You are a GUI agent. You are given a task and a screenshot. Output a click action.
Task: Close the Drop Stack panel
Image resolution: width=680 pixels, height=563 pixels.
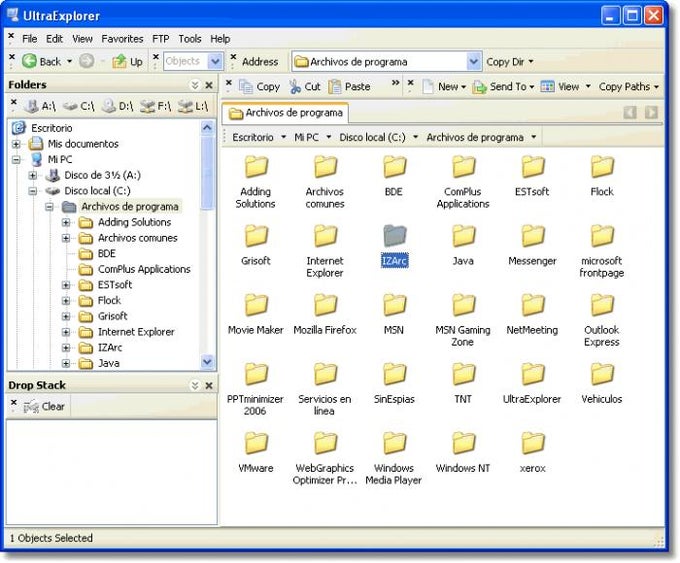coord(209,385)
